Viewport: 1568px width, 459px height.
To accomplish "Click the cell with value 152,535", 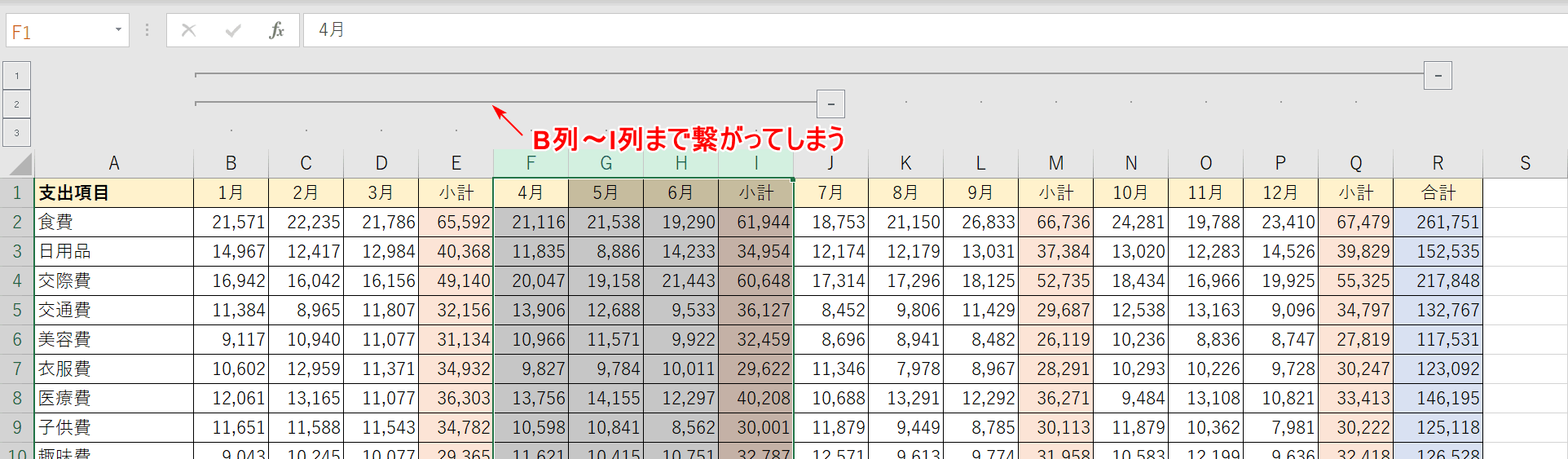I will coord(1438,252).
